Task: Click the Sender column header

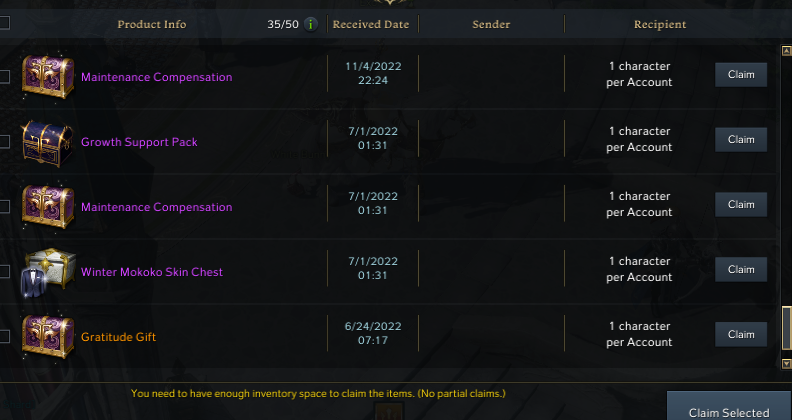Action: click(x=491, y=24)
